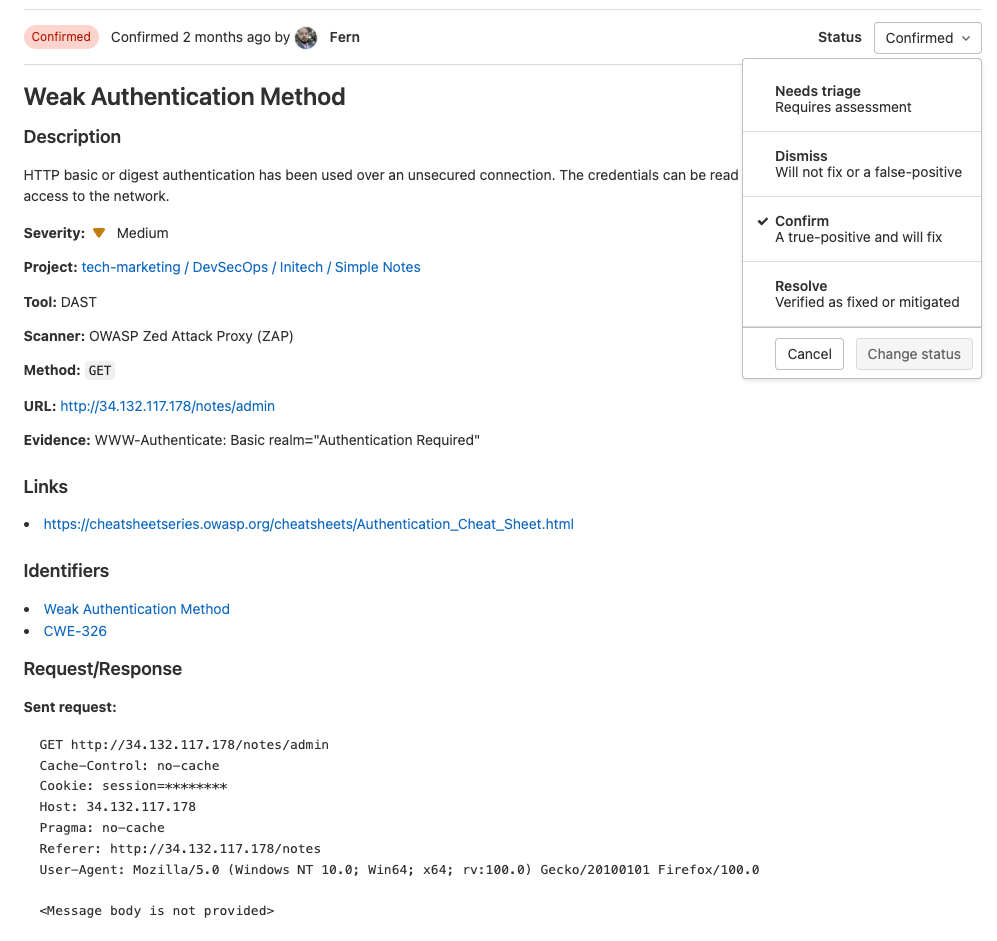Click Fern's avatar image
Viewport: 997px width, 941px height.
tap(306, 37)
